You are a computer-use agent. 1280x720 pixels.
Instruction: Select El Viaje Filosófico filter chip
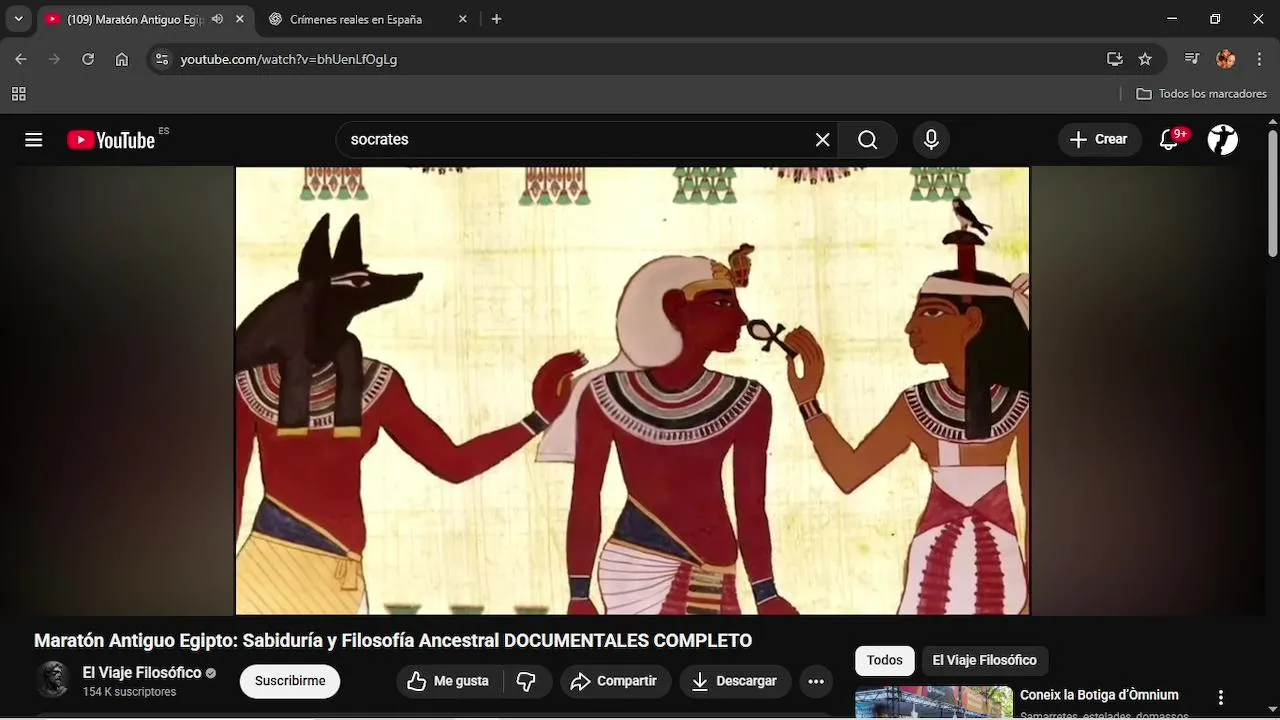coord(984,660)
